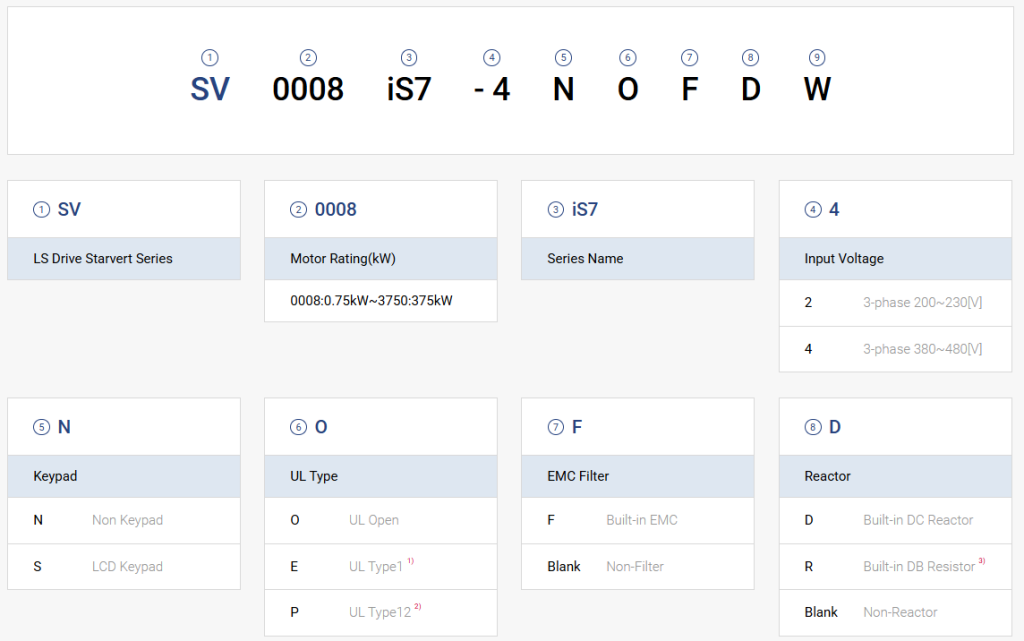This screenshot has width=1024, height=641.
Task: Select the large "- 4" in the model code banner
Action: pyautogui.click(x=492, y=89)
